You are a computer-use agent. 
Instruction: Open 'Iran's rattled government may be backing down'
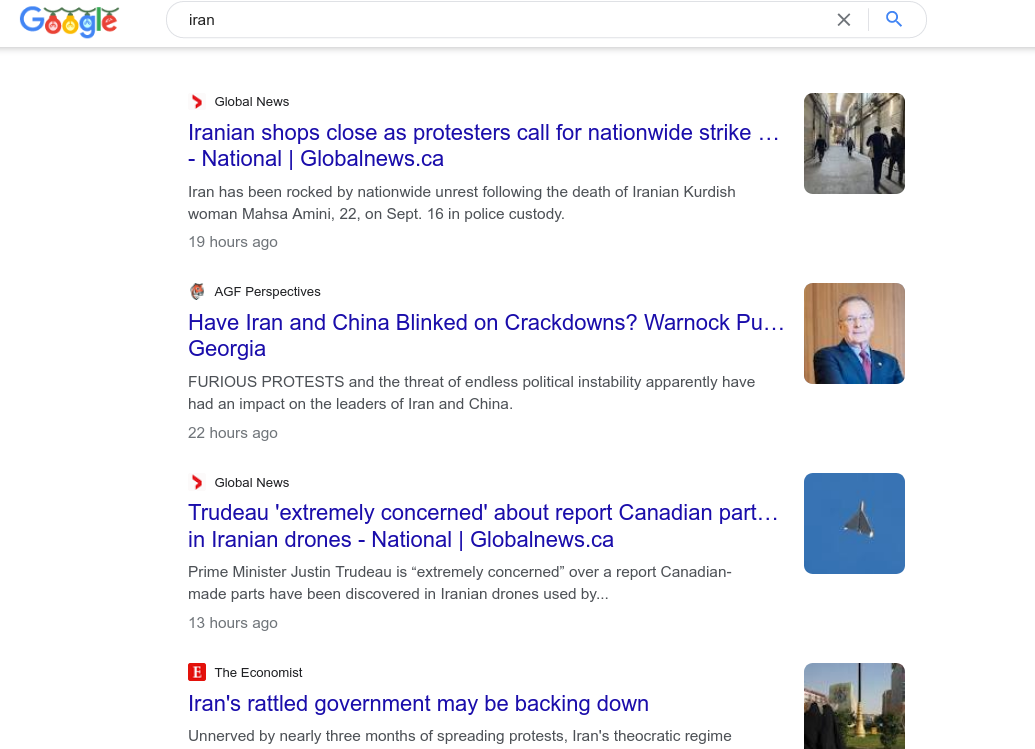418,703
